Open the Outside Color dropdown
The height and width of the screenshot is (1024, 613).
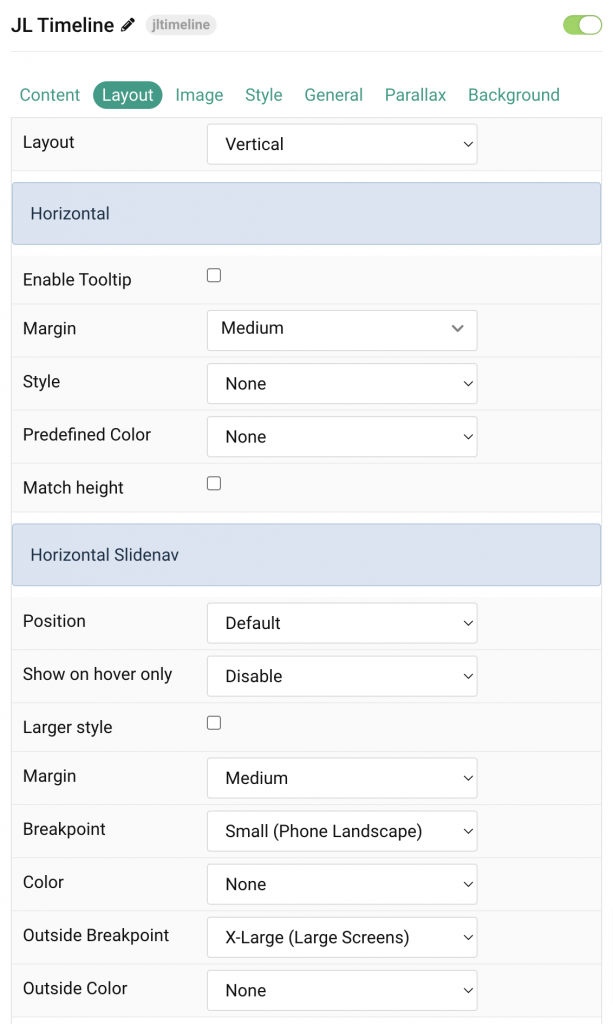[341, 990]
